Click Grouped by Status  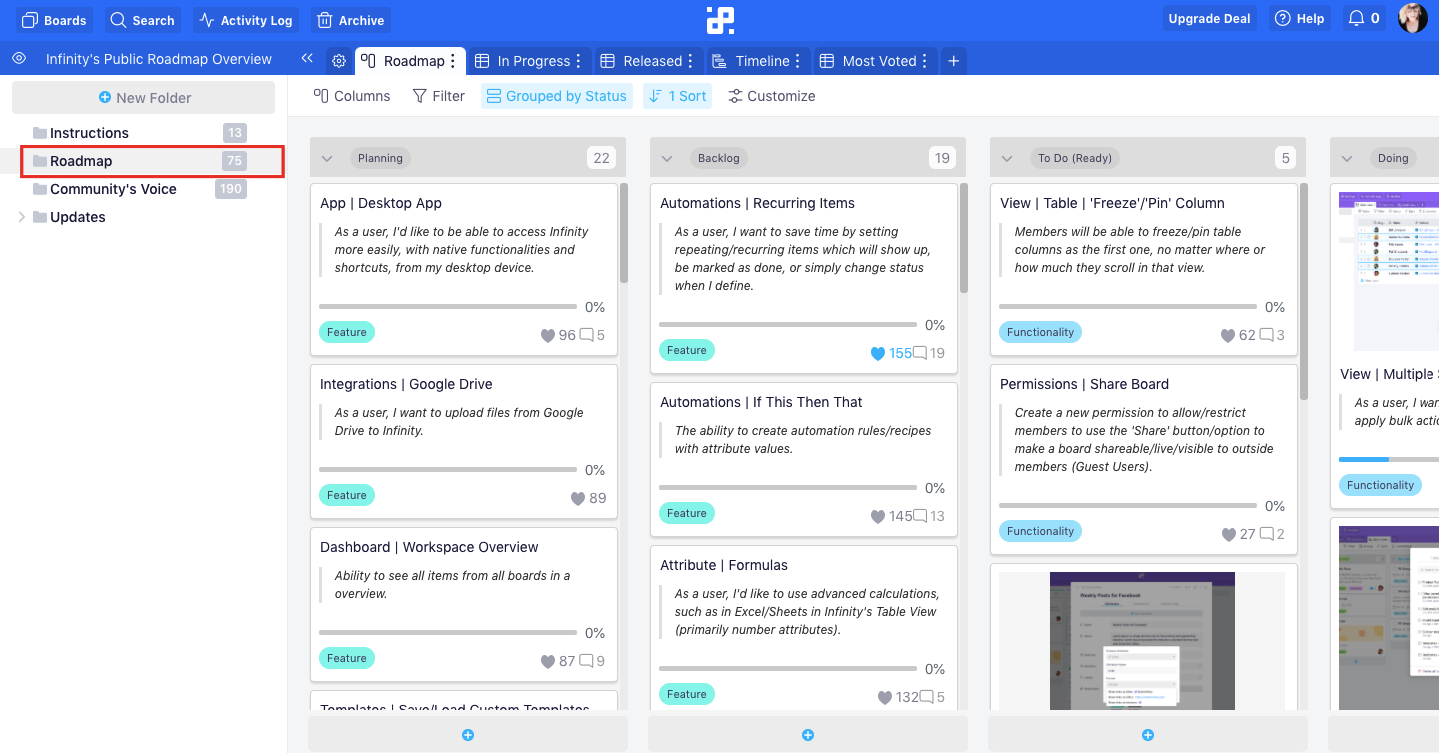point(555,96)
